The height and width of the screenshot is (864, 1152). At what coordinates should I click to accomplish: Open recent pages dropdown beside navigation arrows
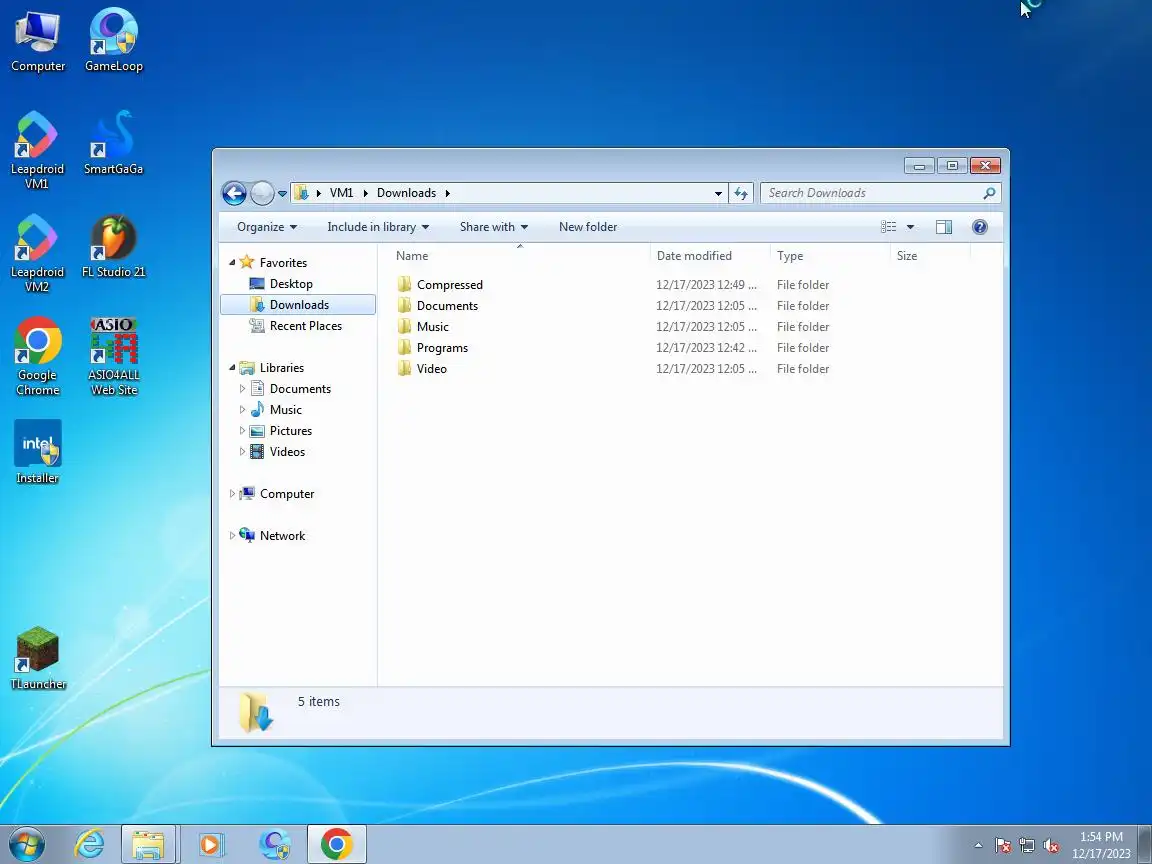point(282,194)
